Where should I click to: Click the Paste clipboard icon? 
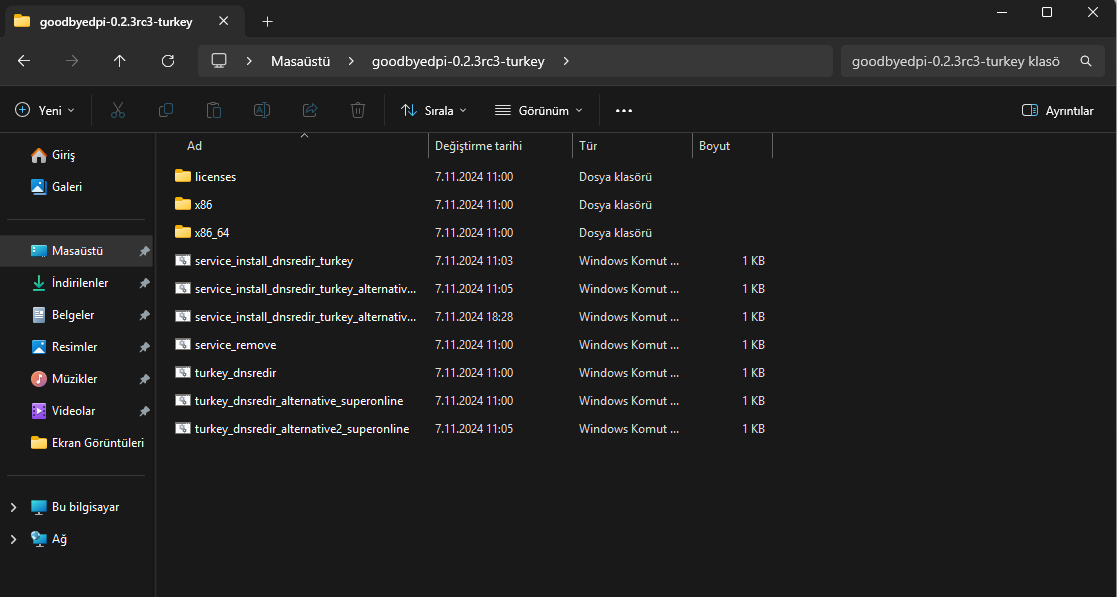(x=214, y=110)
